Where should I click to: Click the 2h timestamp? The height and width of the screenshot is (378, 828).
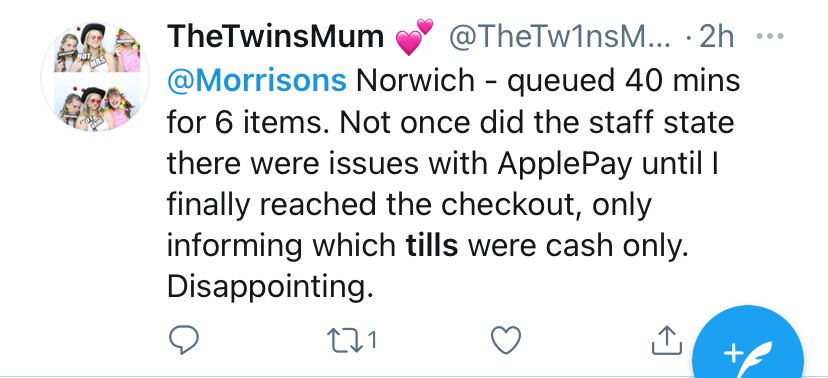(x=716, y=37)
